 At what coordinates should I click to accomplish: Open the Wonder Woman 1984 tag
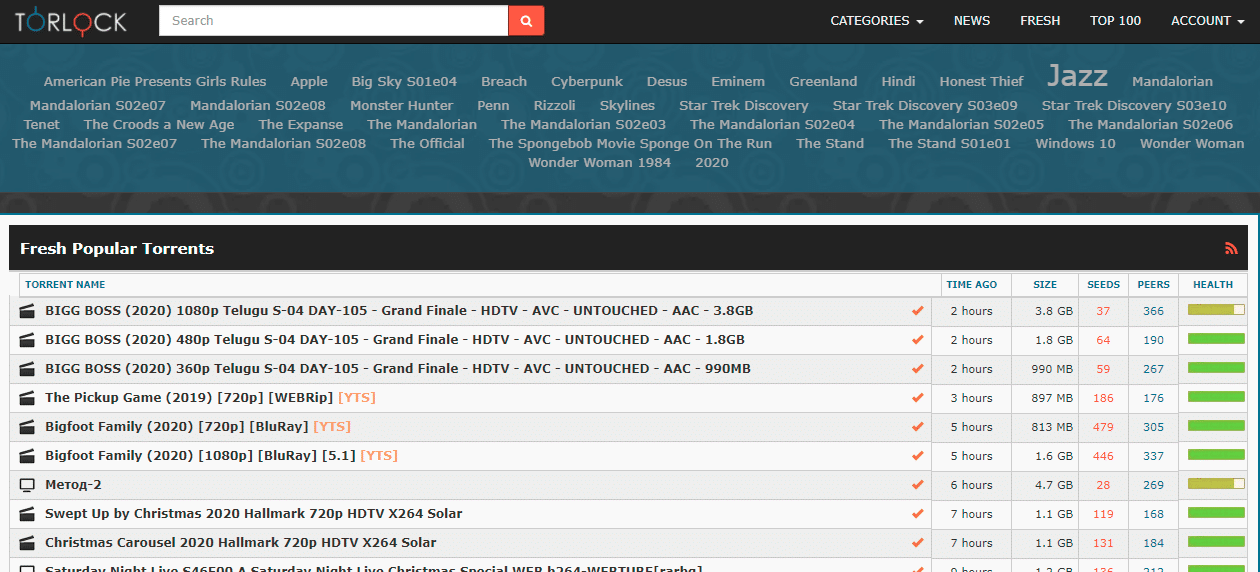600,163
